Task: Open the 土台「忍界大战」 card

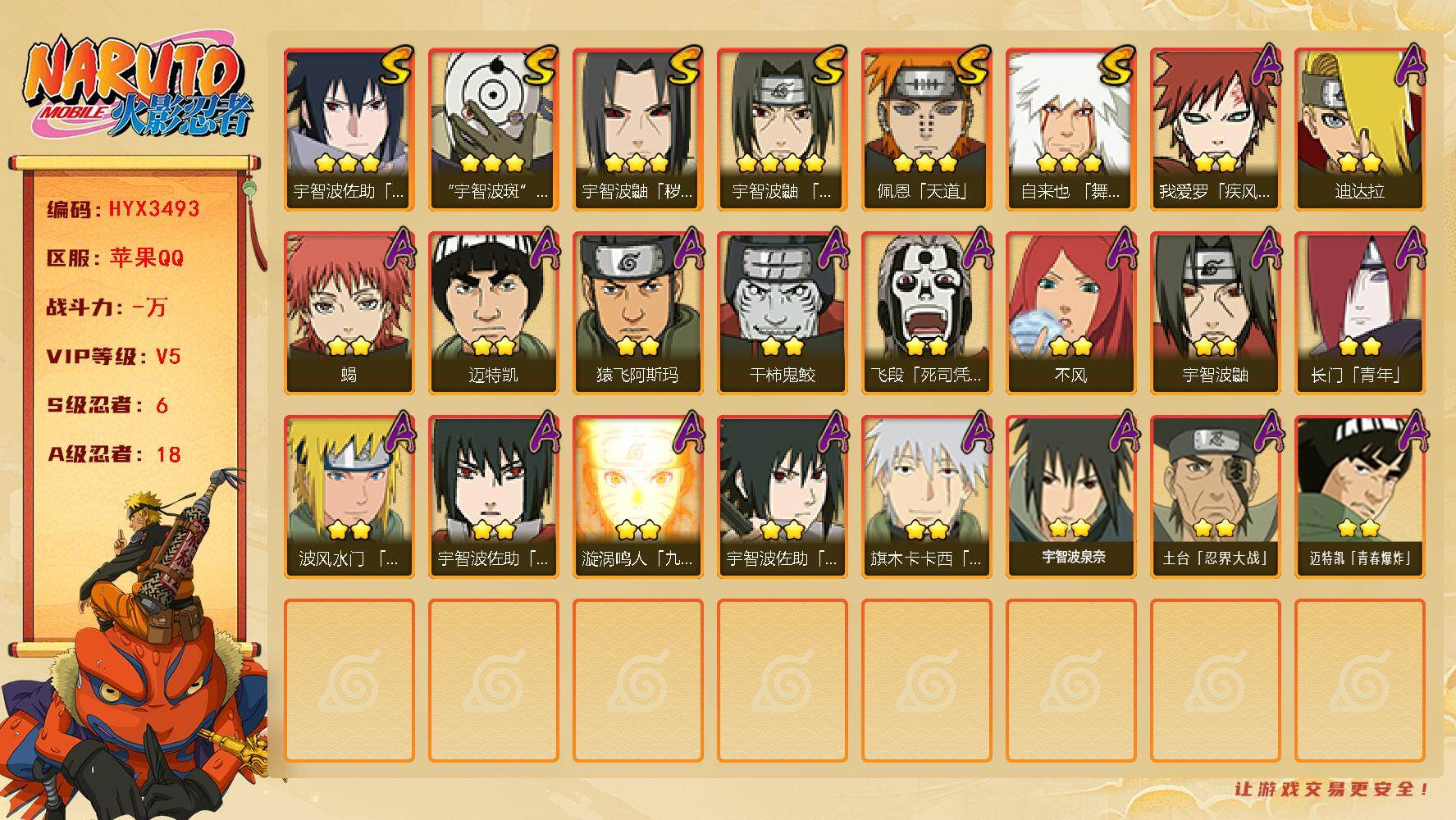Action: pos(1215,497)
